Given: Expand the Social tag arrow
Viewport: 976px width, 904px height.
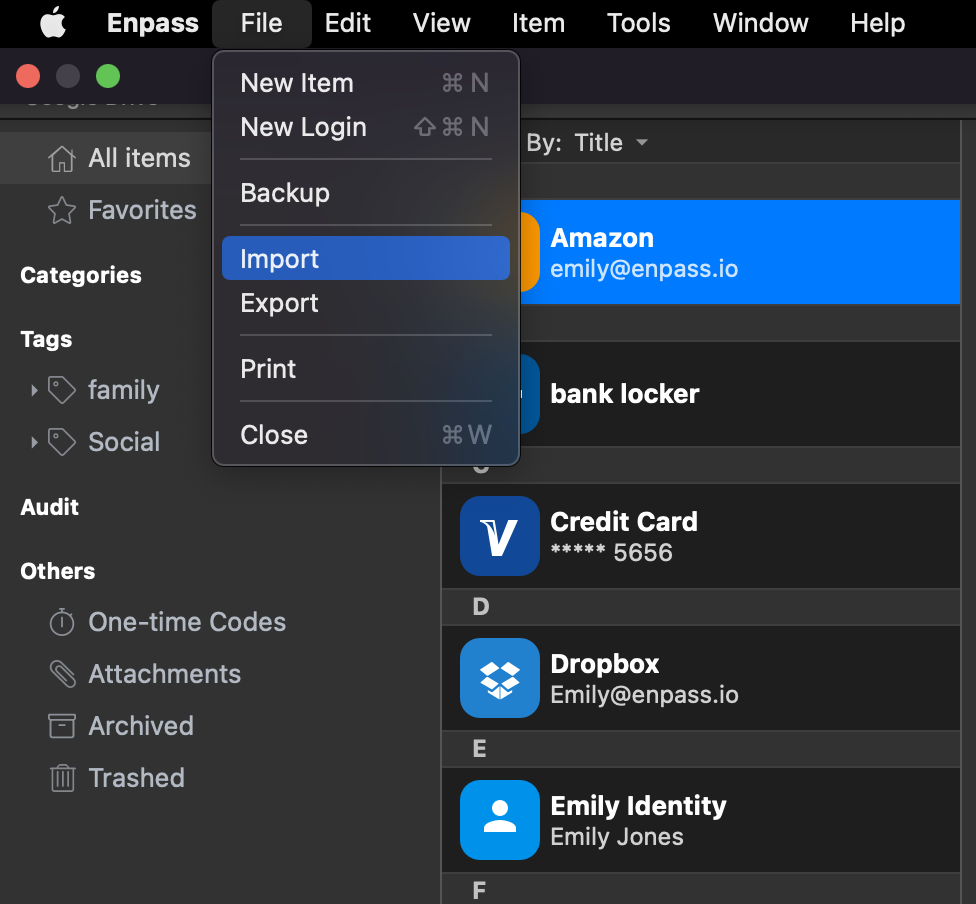Looking at the screenshot, I should (34, 442).
